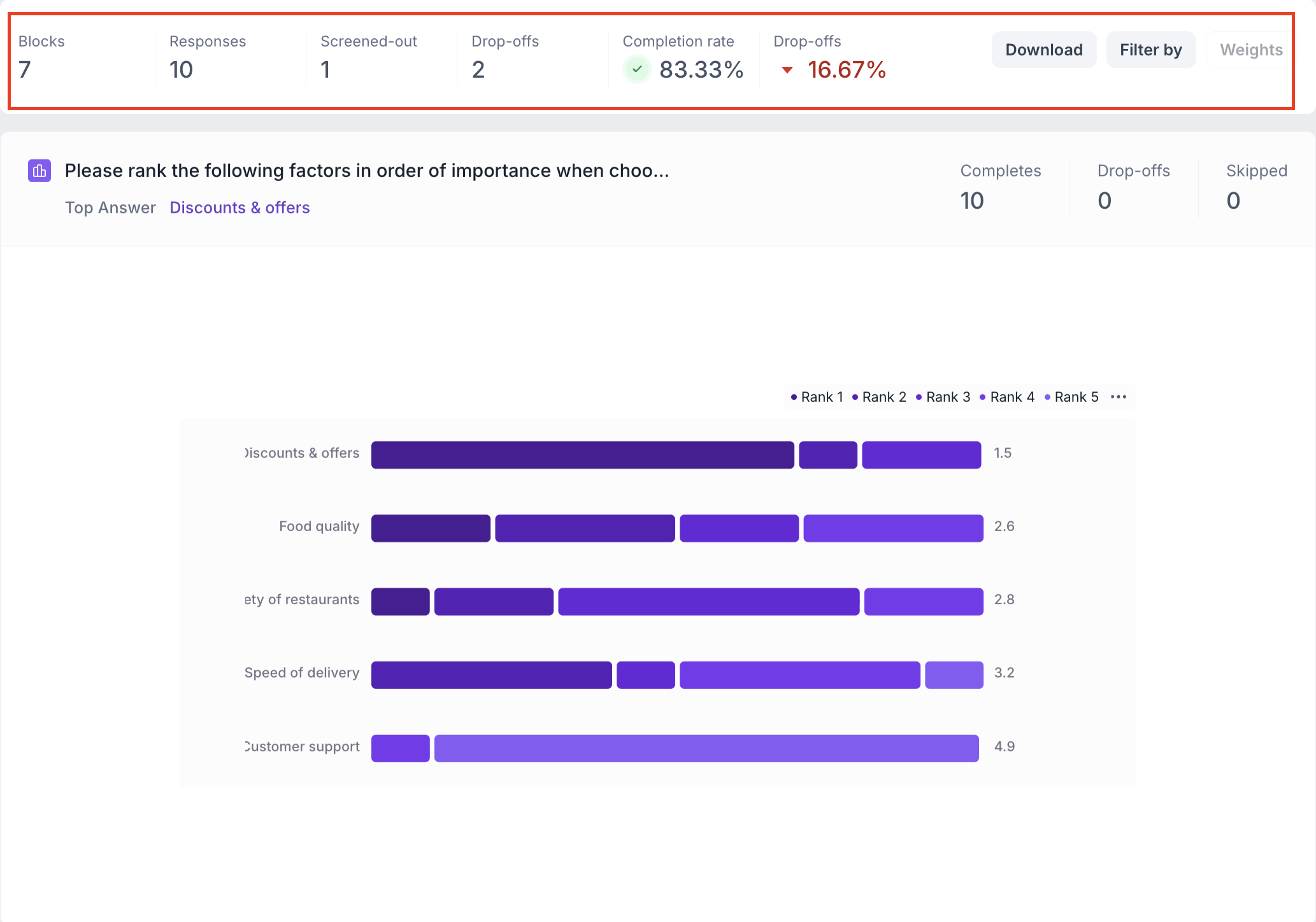The height and width of the screenshot is (922, 1316).
Task: Click the widest segment of Variety of restaurants bar
Action: point(708,602)
